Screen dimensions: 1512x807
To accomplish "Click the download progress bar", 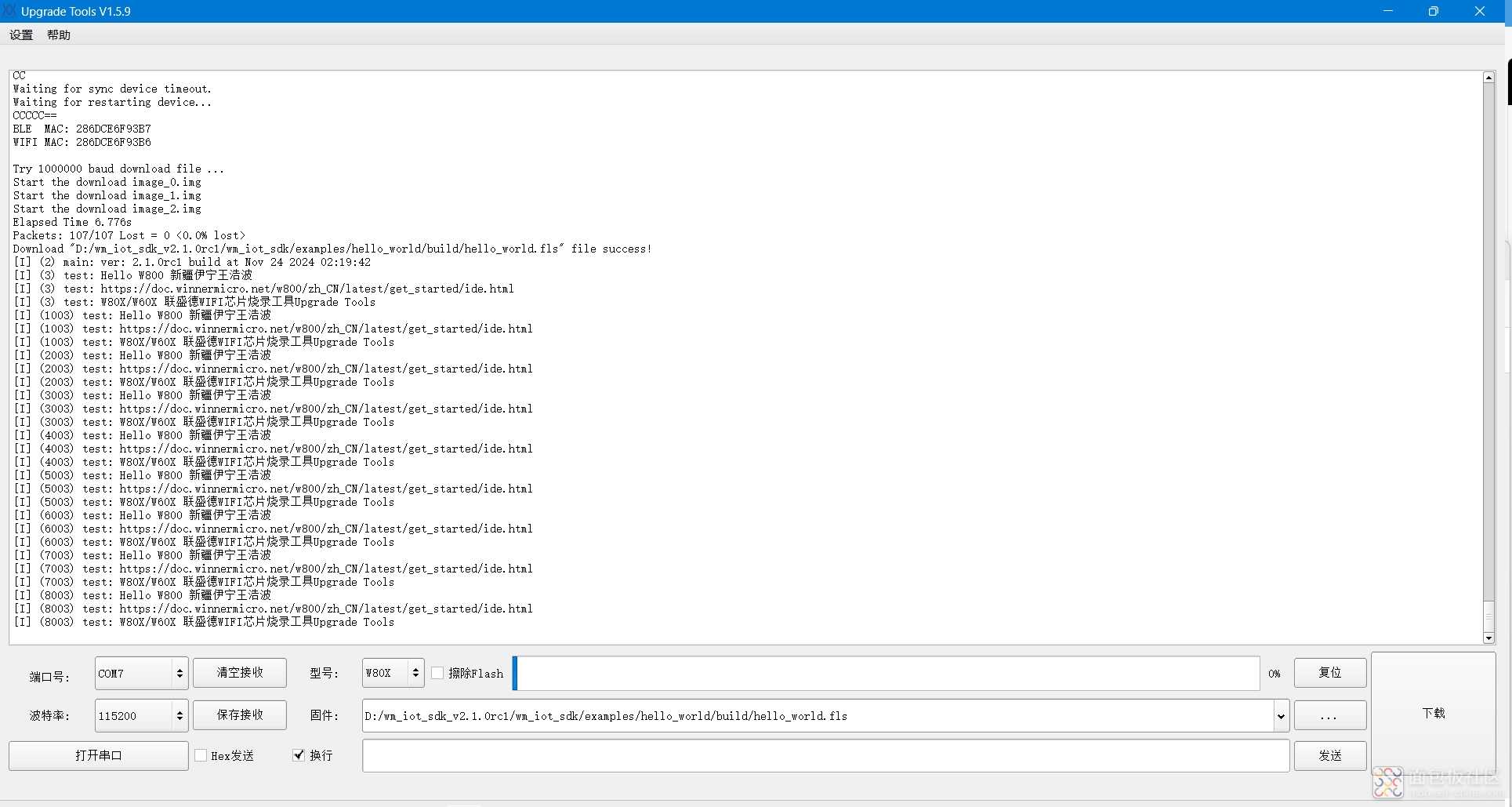I will click(x=887, y=673).
